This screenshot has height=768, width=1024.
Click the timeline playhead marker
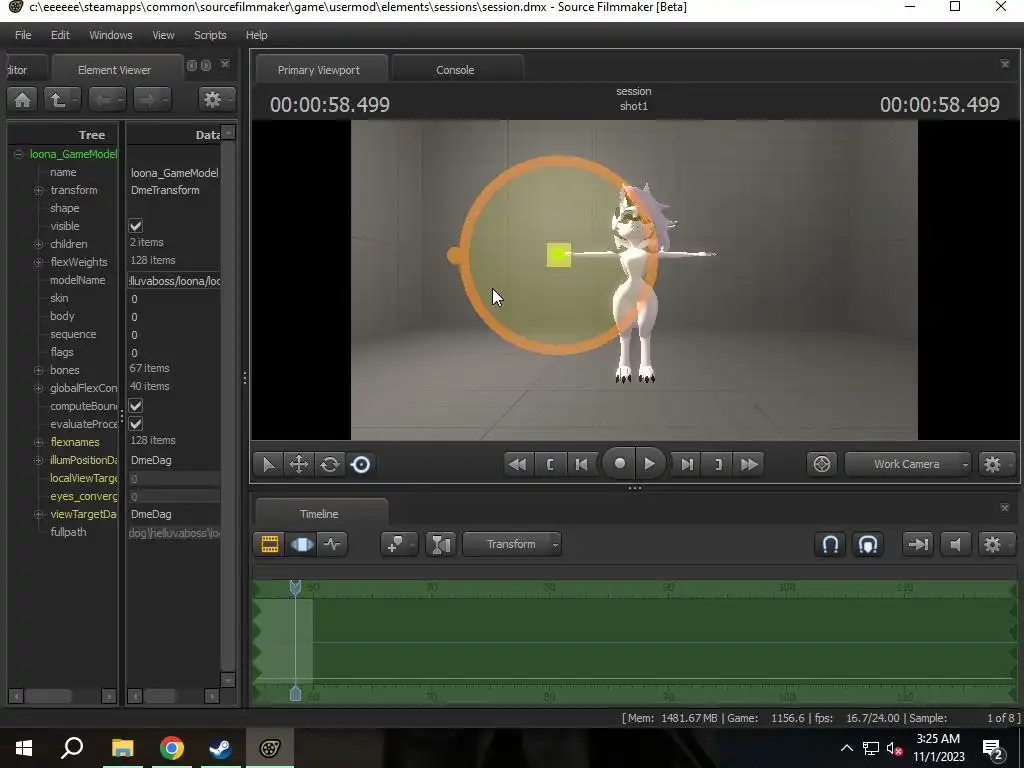pos(295,587)
